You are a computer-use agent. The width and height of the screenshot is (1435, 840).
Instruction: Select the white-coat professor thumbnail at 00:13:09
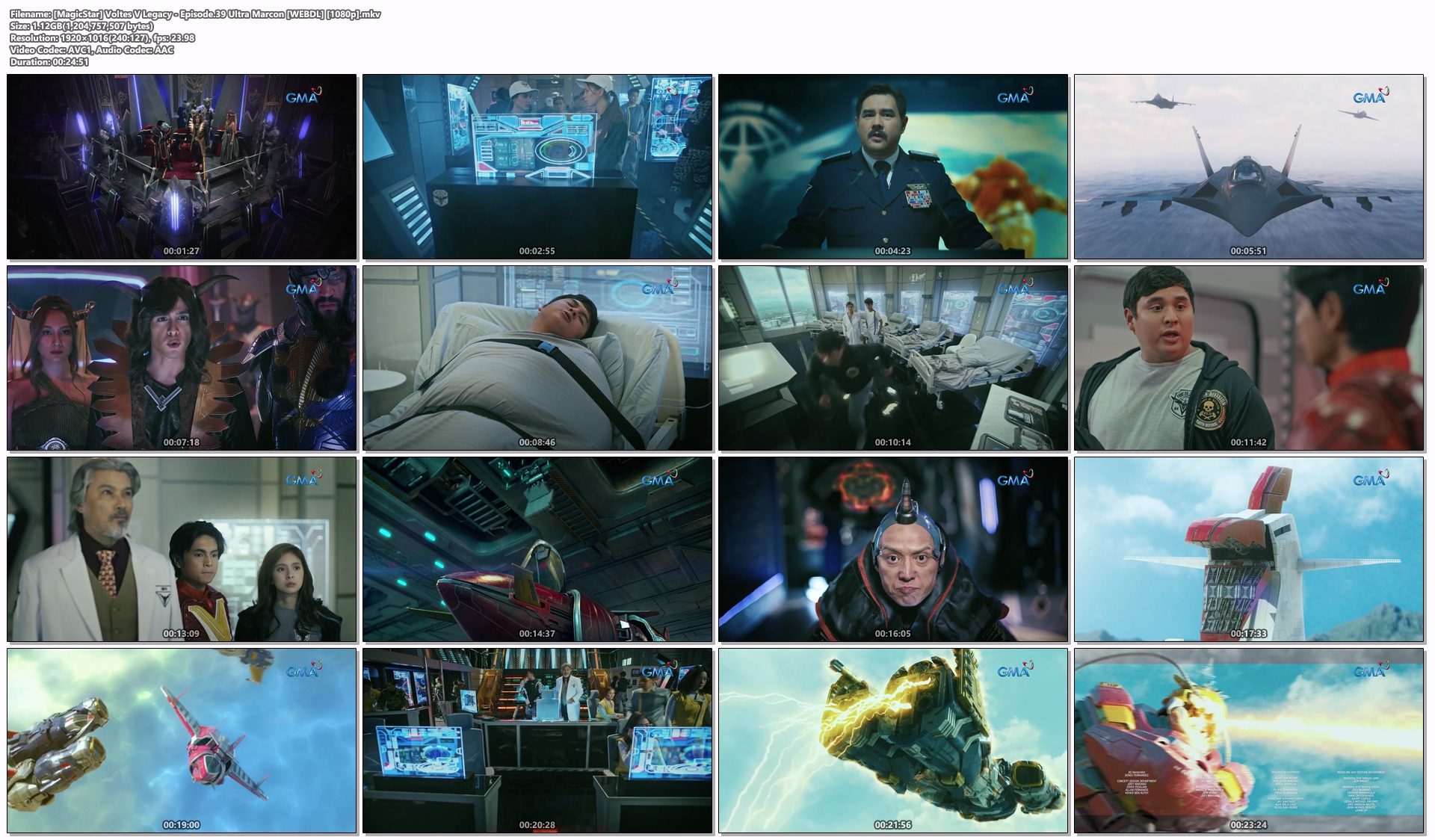182,549
